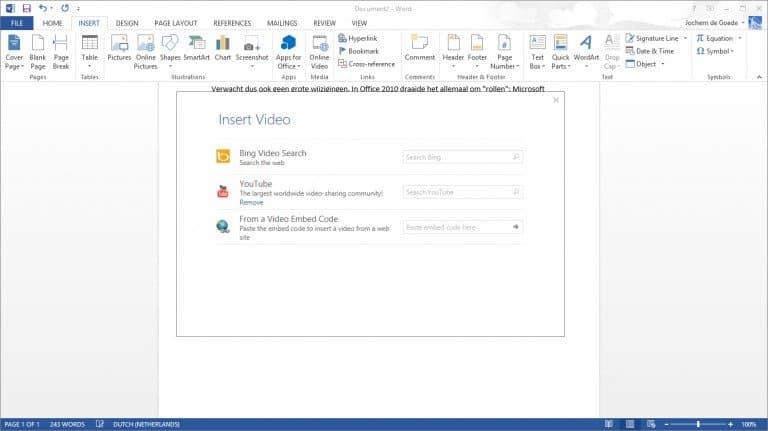The image size is (768, 431).
Task: Switch to the DESIGN tab
Action: pyautogui.click(x=127, y=23)
